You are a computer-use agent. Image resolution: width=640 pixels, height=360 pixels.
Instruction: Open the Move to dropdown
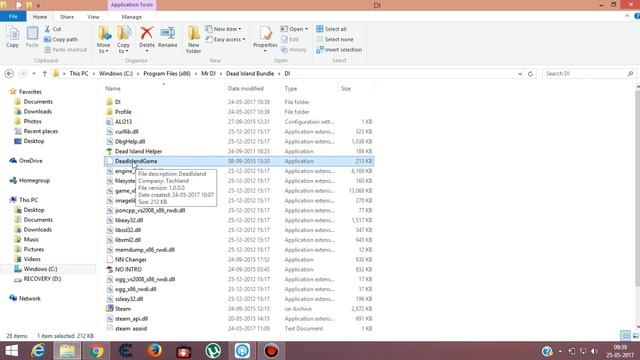pos(104,40)
